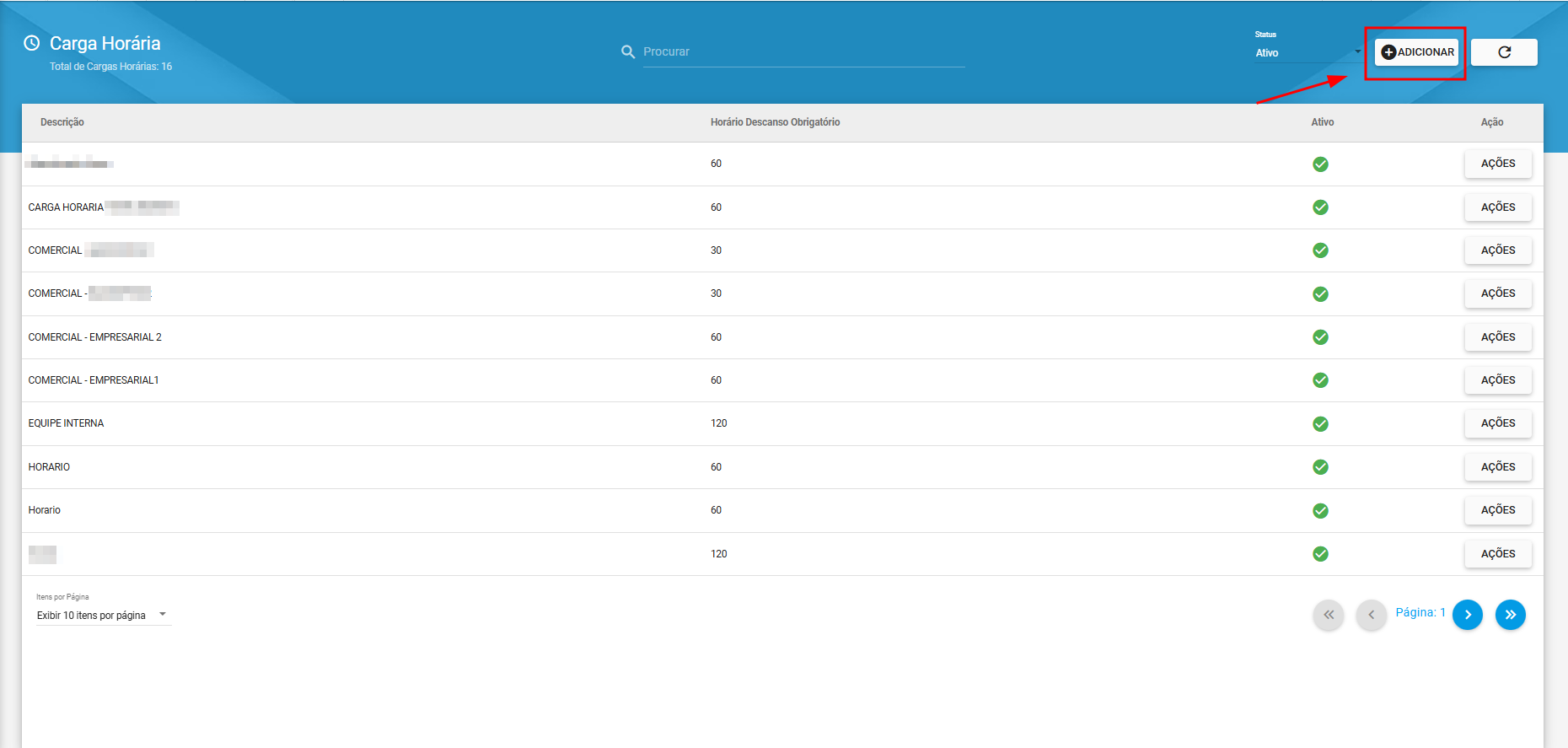Click the Procurar search field
Screen dimensions: 1568x748
click(x=803, y=52)
